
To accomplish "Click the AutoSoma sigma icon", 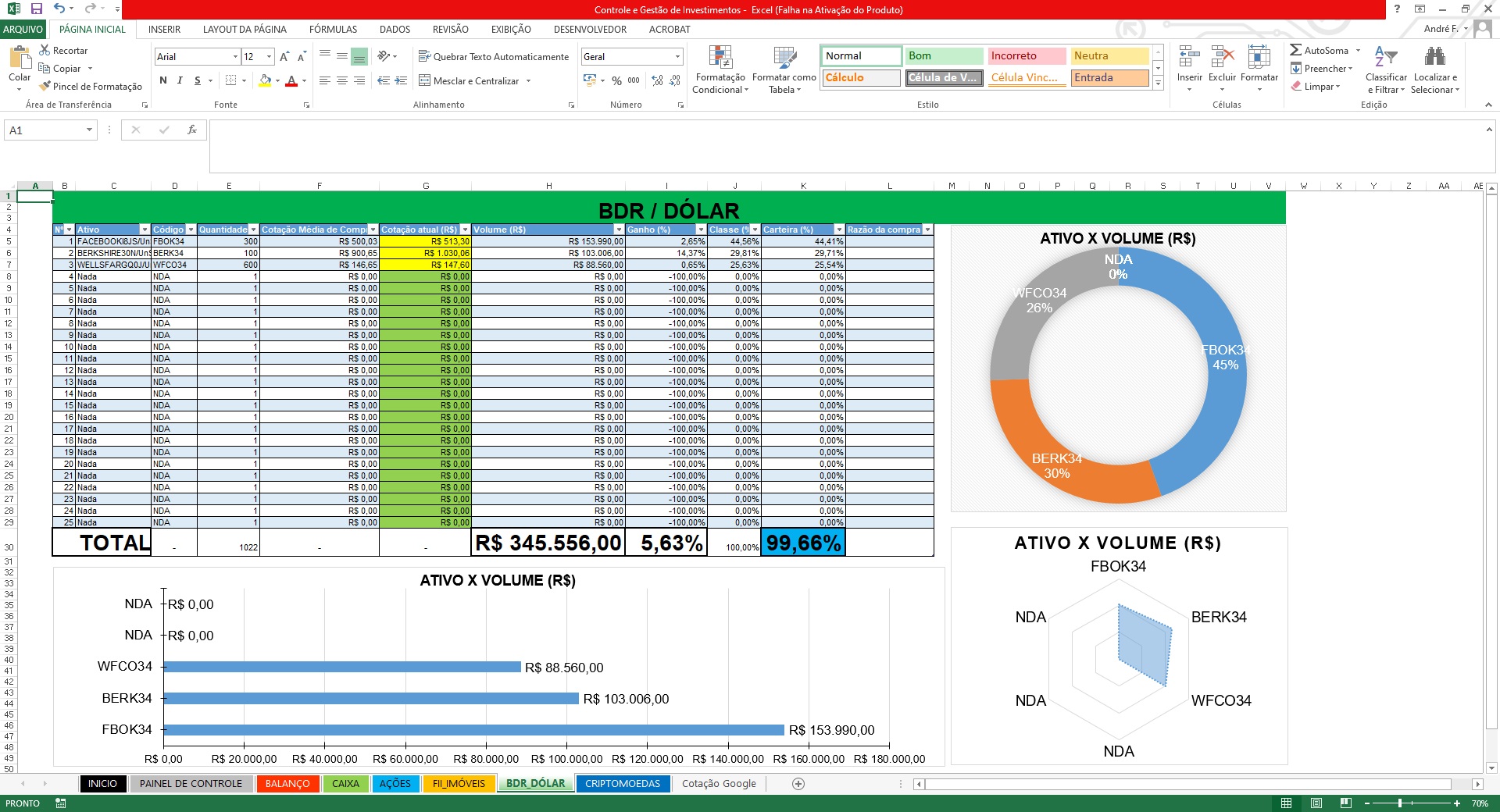I will (x=1295, y=50).
